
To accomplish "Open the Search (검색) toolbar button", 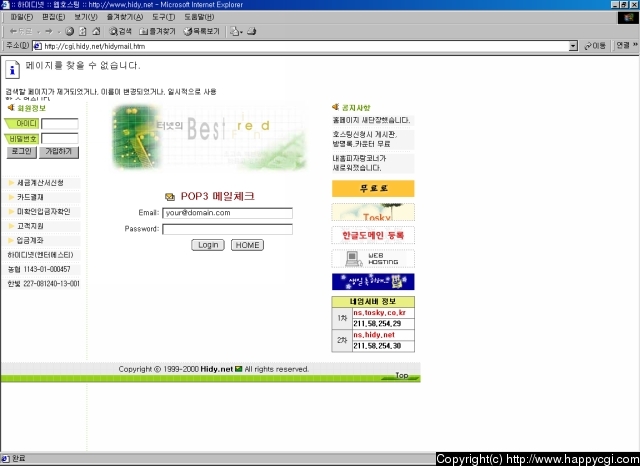I will coord(120,31).
